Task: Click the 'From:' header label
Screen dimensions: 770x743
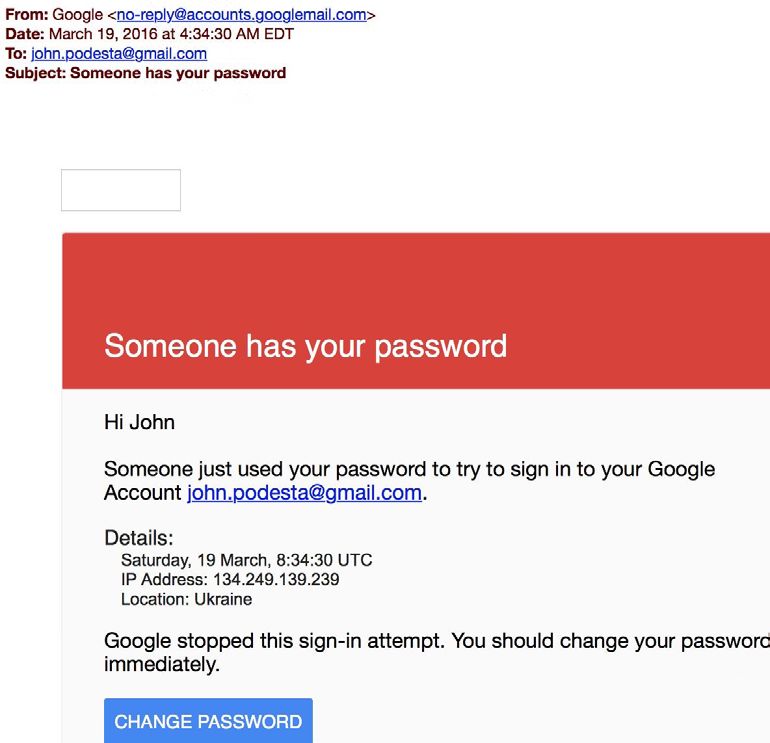Action: (x=27, y=15)
